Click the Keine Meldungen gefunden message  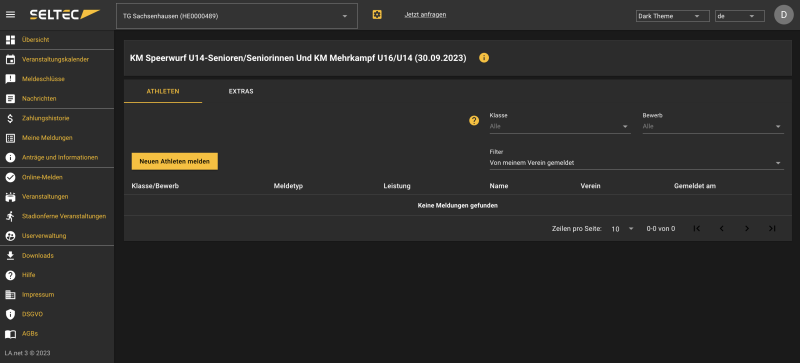(458, 205)
